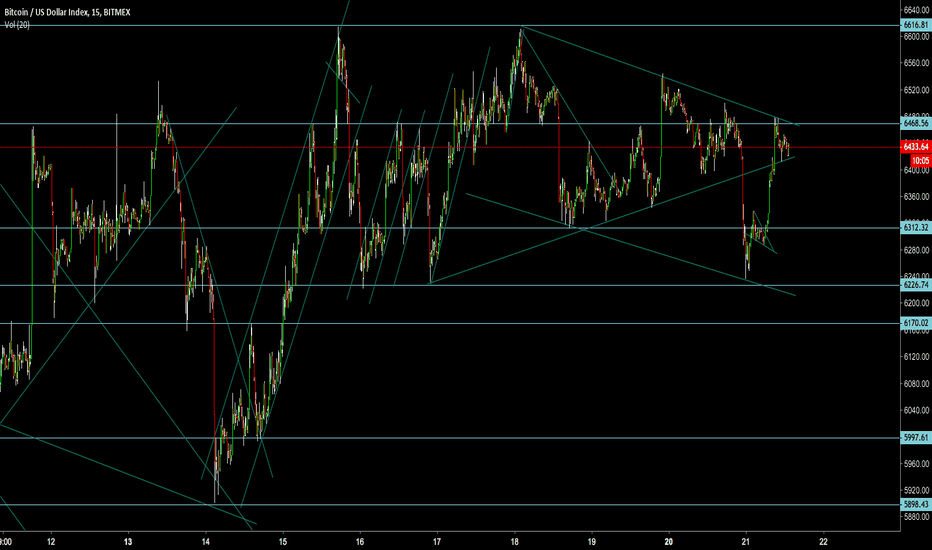
Task: Click the 5898.43 horizontal line price label
Action: coord(915,505)
